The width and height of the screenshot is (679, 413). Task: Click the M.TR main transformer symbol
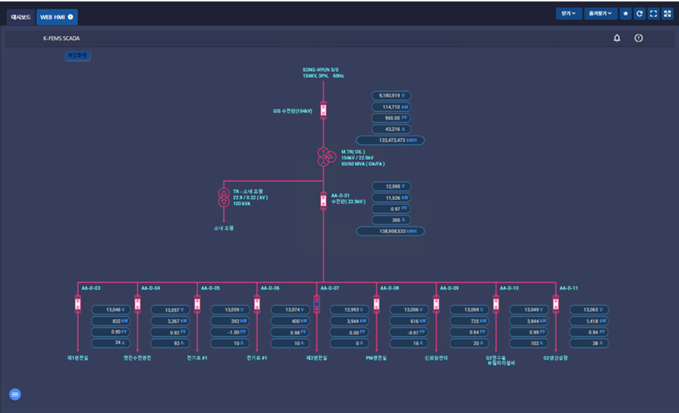(x=326, y=157)
